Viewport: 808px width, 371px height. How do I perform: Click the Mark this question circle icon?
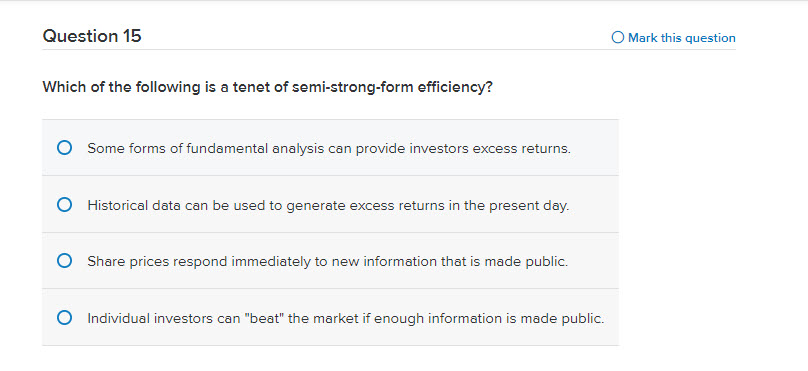[x=617, y=38]
